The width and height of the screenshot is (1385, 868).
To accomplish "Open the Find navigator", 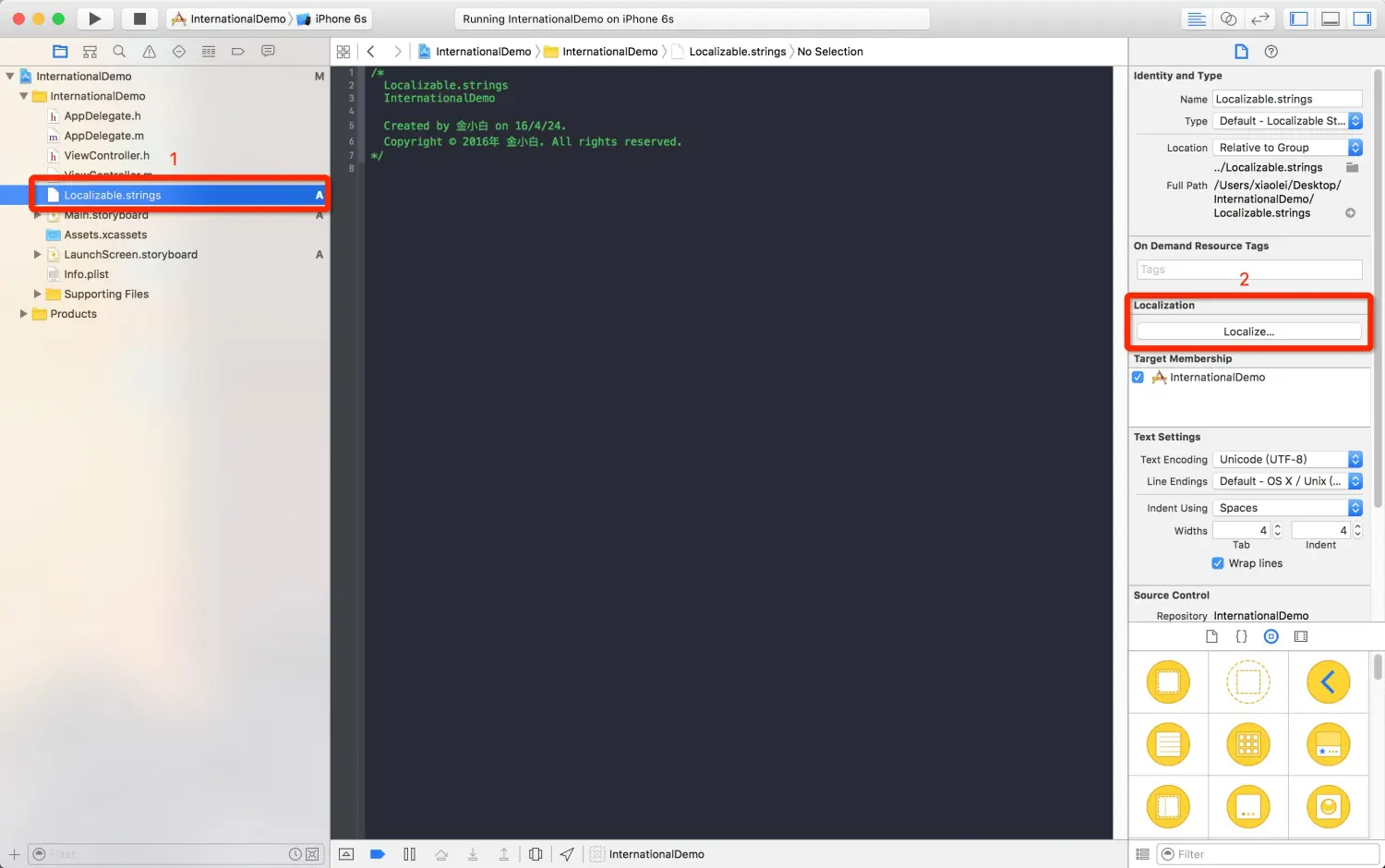I will coord(119,52).
